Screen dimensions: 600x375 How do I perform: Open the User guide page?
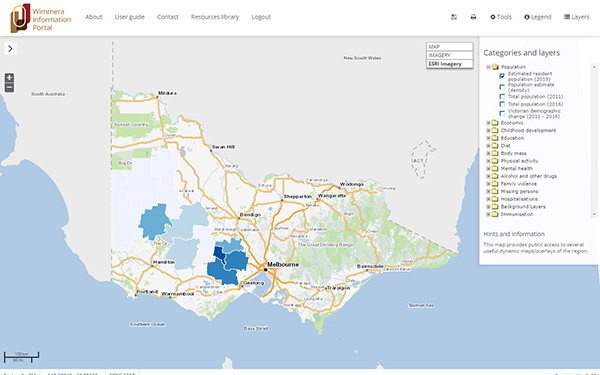[x=130, y=17]
